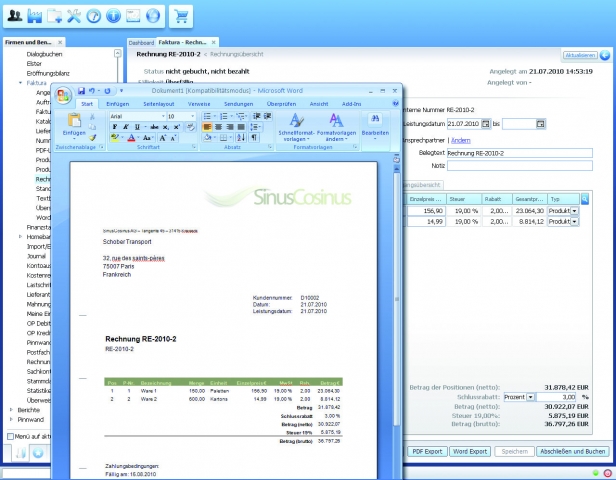Open the font size dropdown showing 10
The image size is (616, 480).
point(182,116)
